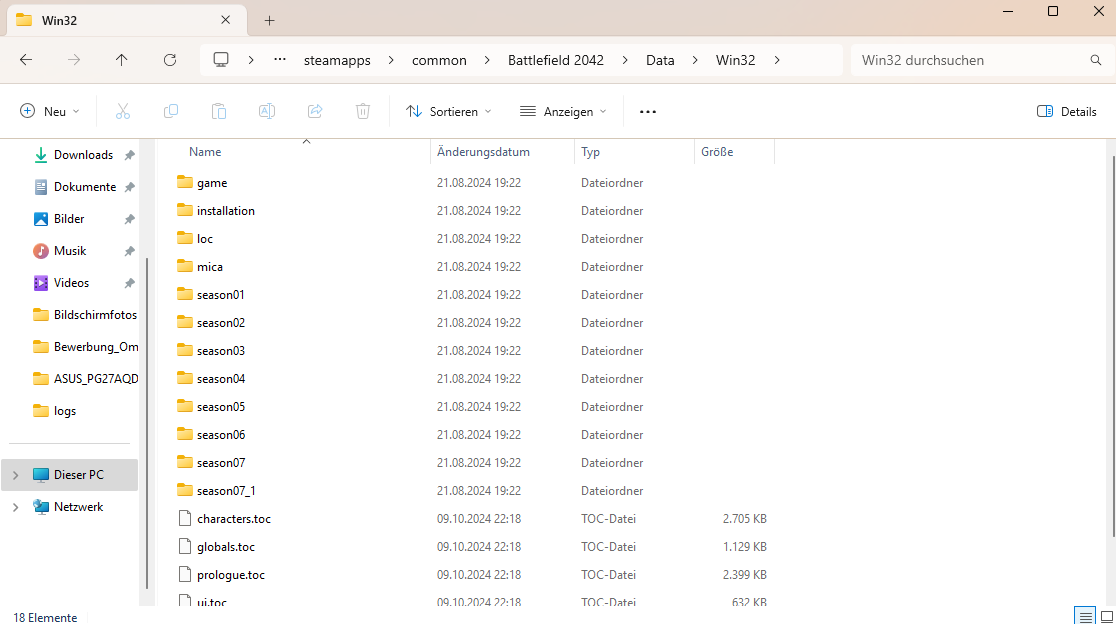Open the Neu dropdown menu
1116x624 pixels.
coord(50,112)
